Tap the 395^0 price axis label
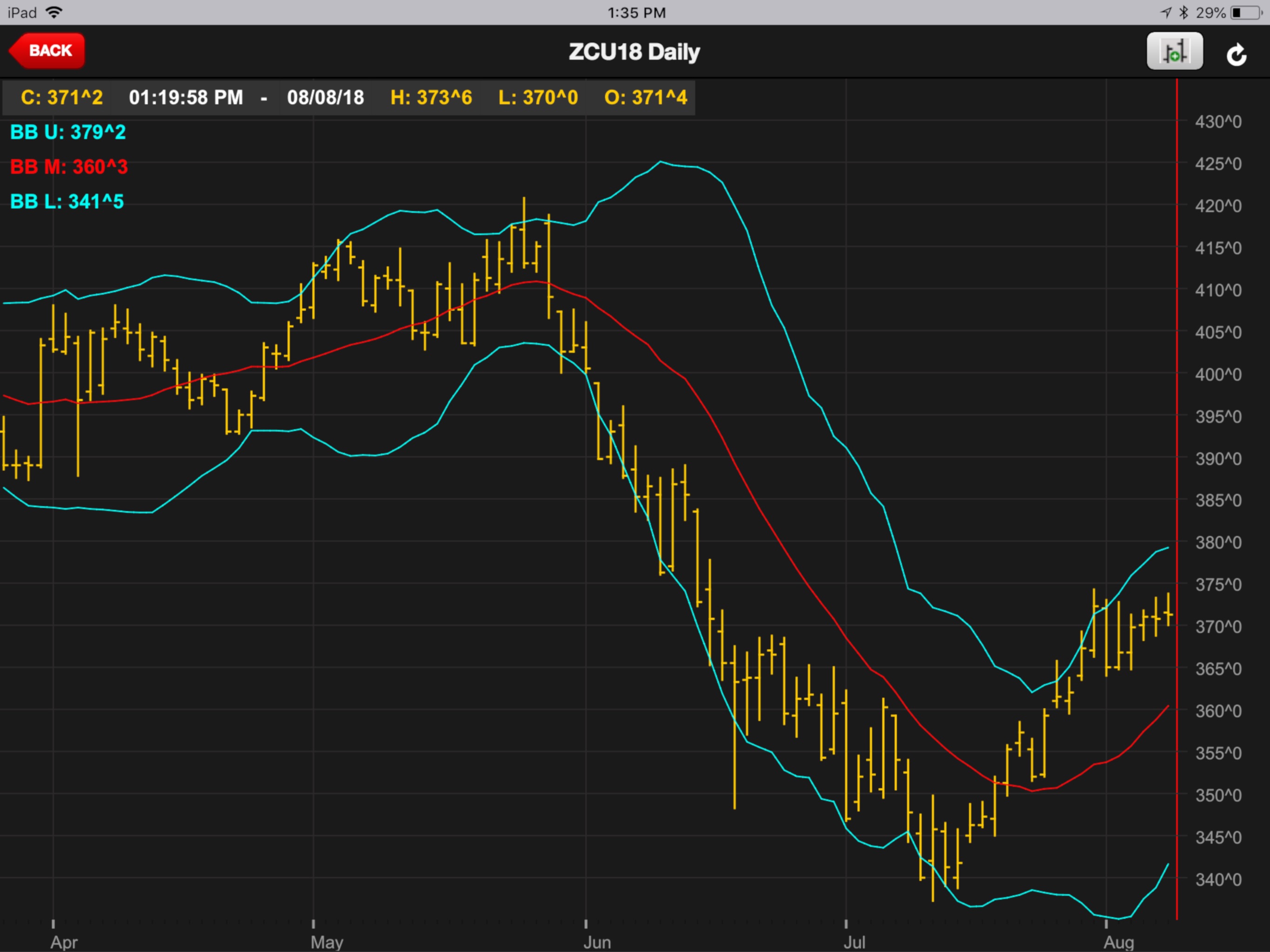Viewport: 1270px width, 952px height. click(1218, 417)
